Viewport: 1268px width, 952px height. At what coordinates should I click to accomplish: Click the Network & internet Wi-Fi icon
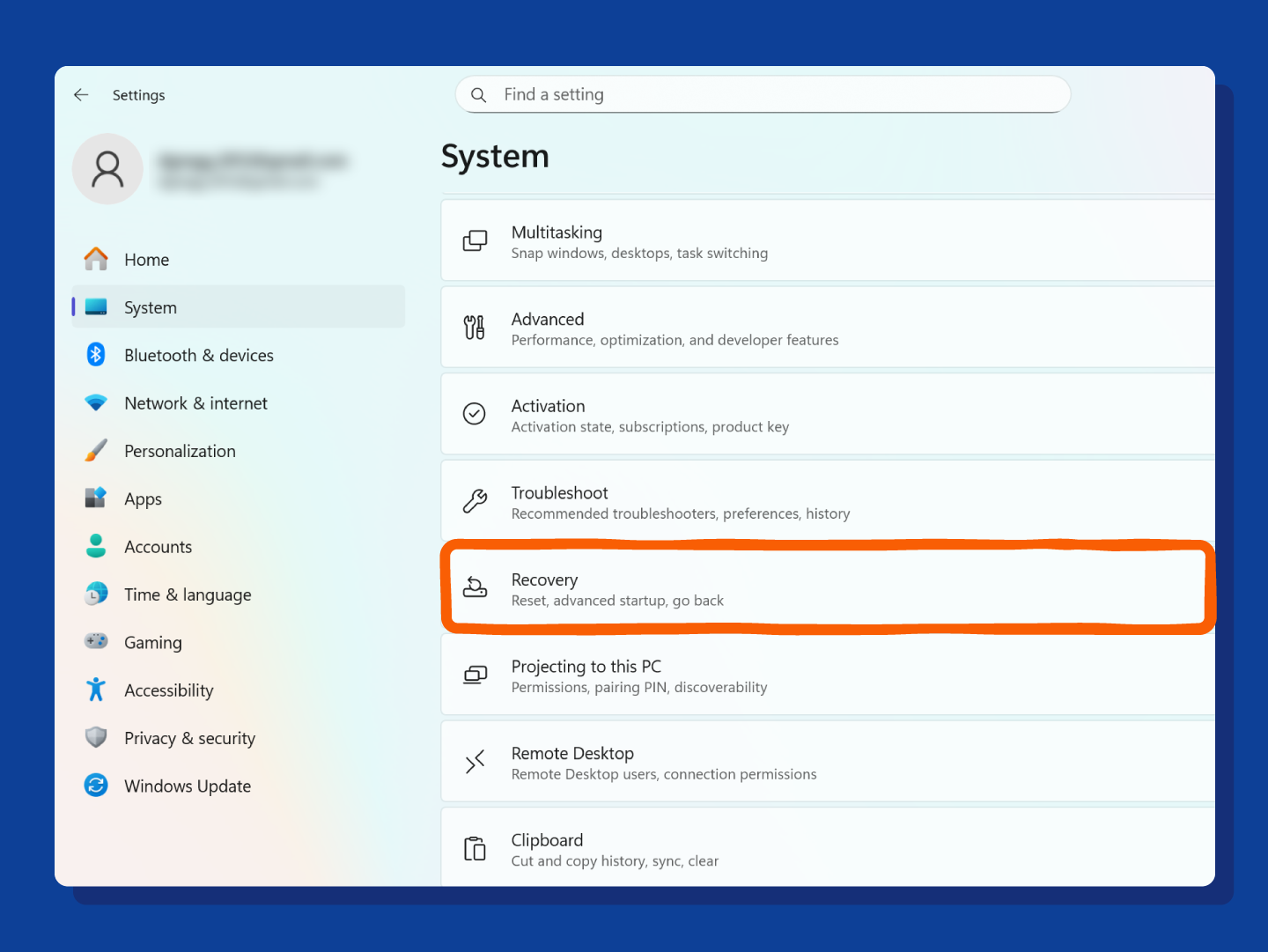pos(95,402)
